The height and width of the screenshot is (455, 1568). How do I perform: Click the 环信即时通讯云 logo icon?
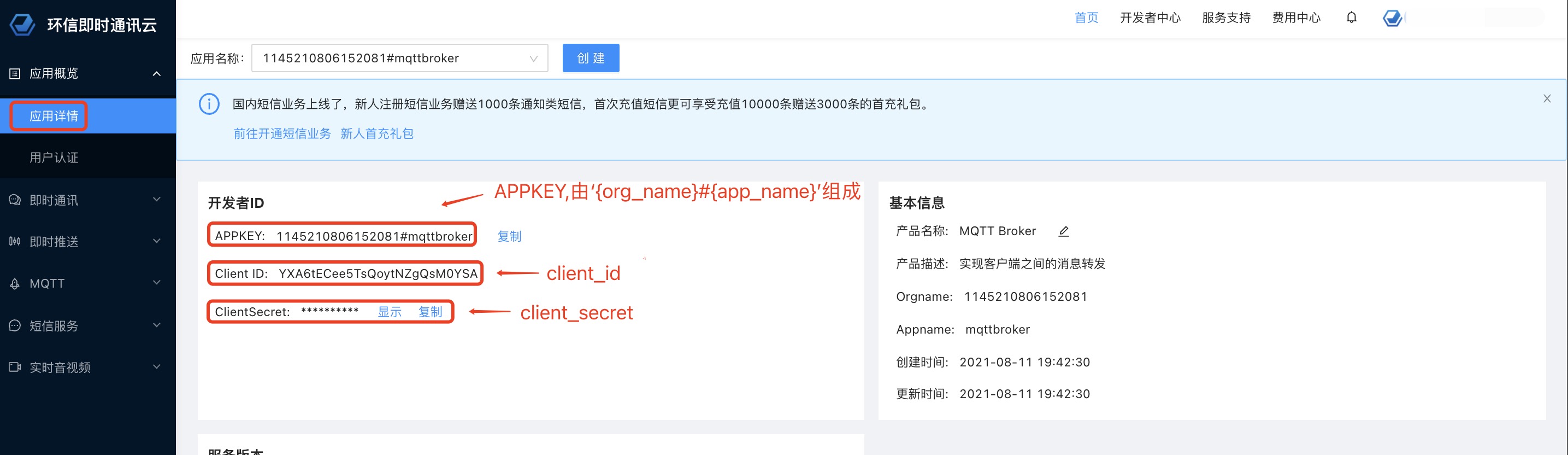(22, 25)
